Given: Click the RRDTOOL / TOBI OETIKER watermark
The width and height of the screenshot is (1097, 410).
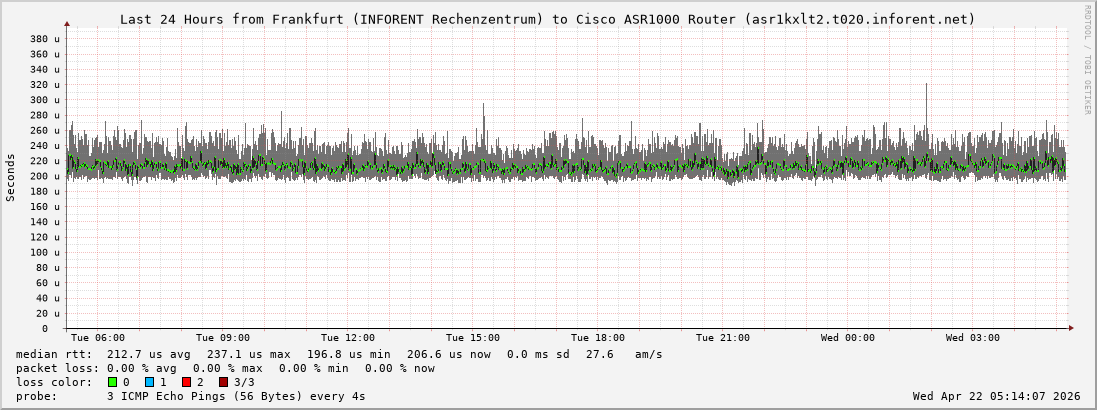Looking at the screenshot, I should (1087, 59).
